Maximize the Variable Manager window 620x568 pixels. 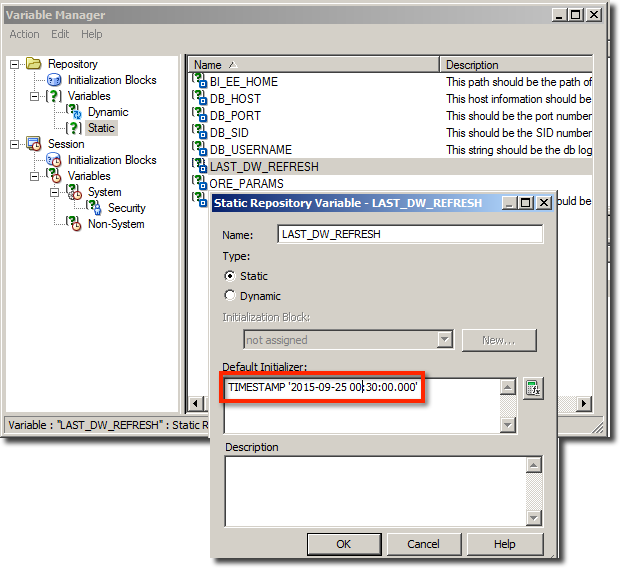(x=576, y=15)
